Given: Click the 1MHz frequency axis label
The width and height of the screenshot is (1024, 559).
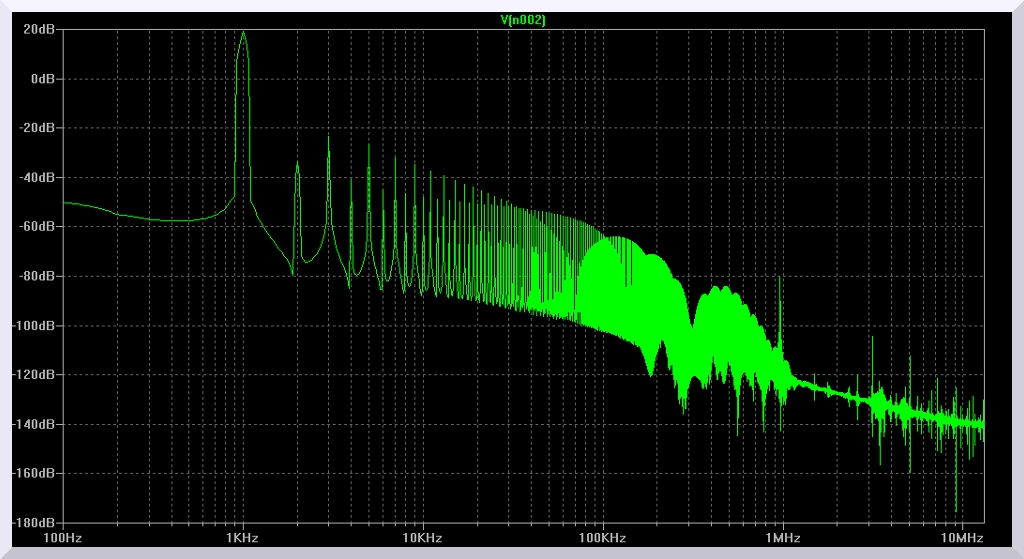Looking at the screenshot, I should [782, 538].
